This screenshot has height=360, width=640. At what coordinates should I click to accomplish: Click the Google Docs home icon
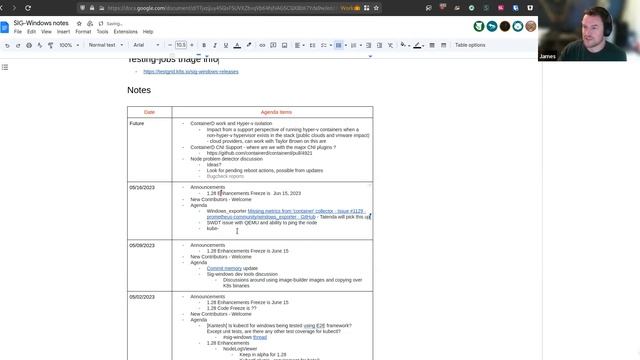[4, 27]
